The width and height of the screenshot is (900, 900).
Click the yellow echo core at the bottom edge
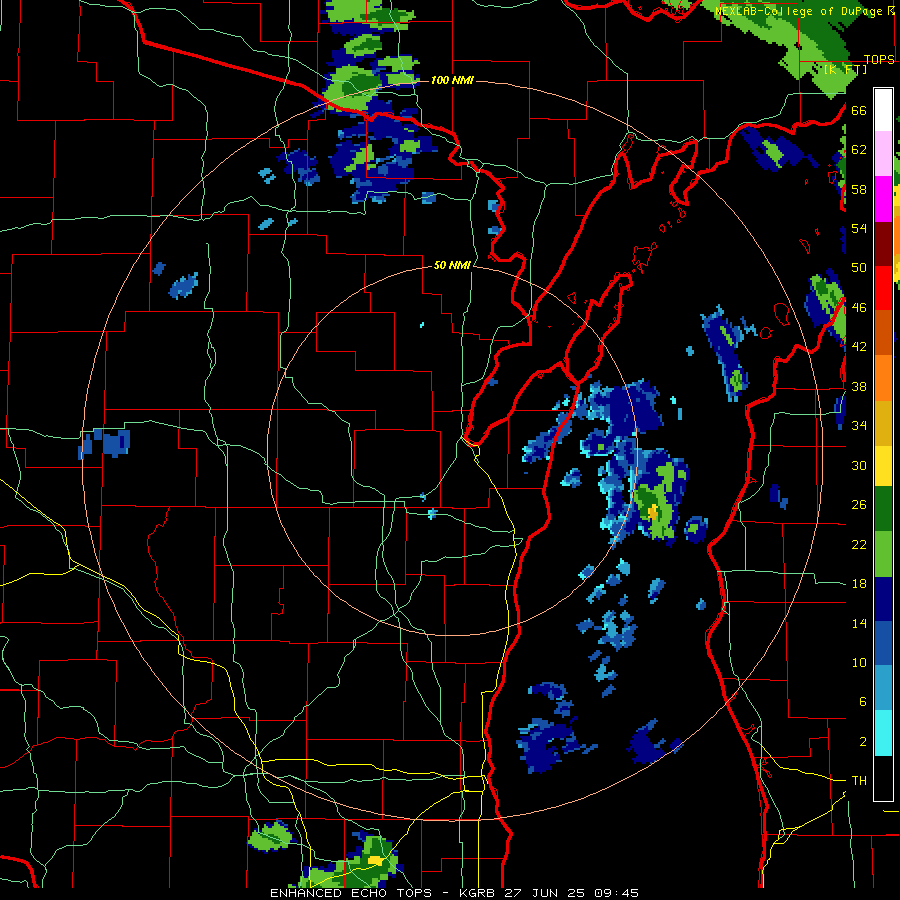pos(375,860)
